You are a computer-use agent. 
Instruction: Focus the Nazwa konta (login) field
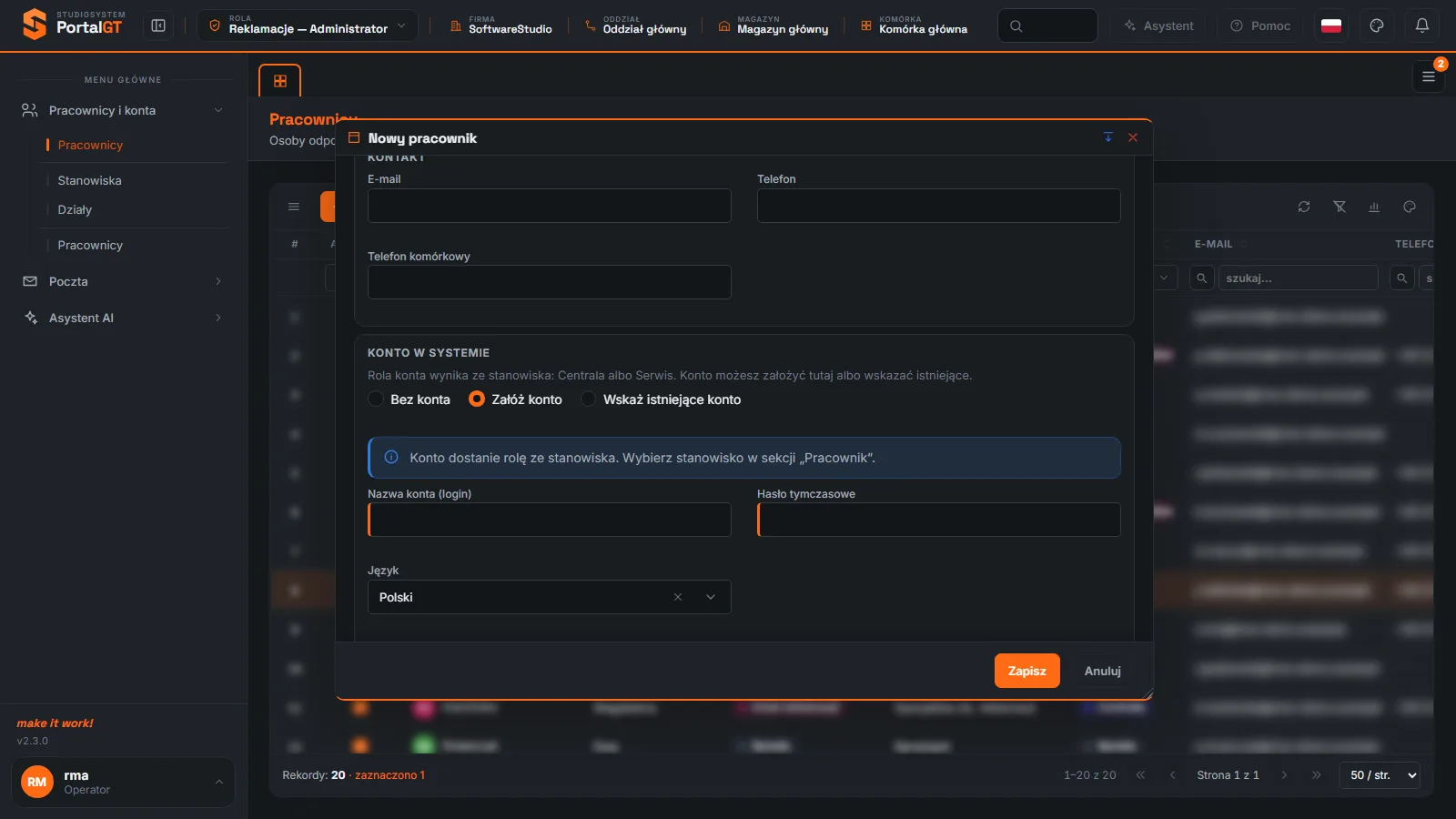[x=550, y=520]
